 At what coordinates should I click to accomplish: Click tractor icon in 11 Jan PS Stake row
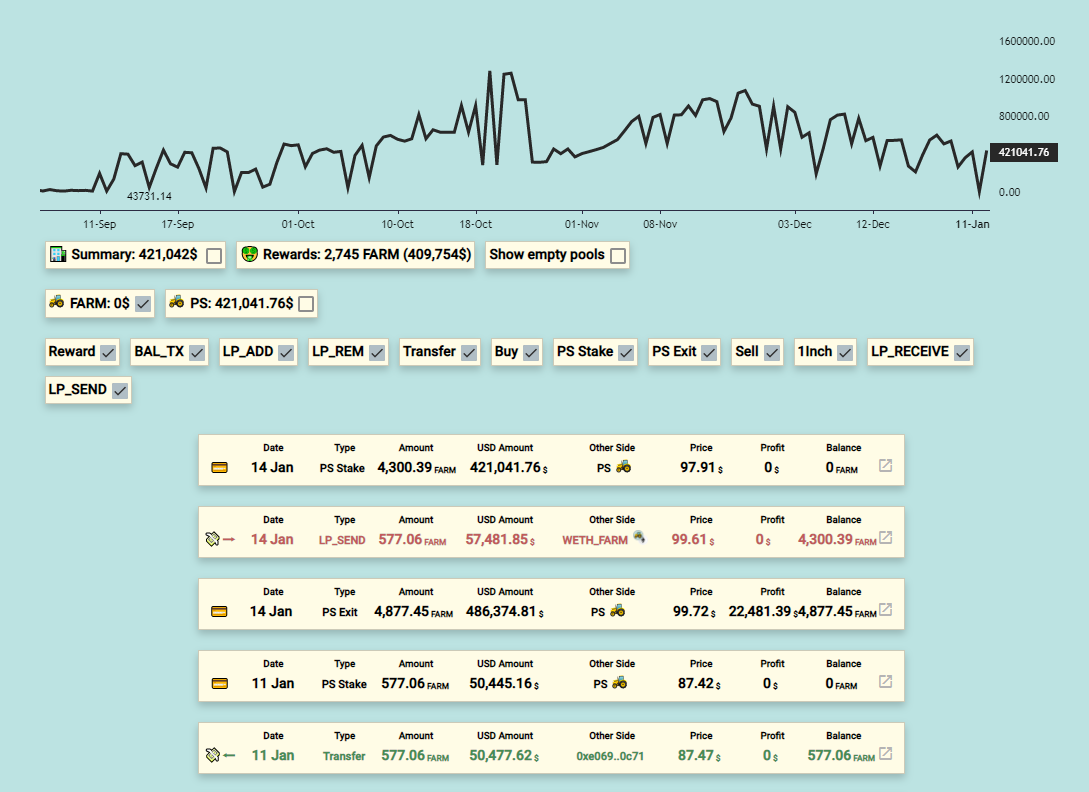pos(620,683)
